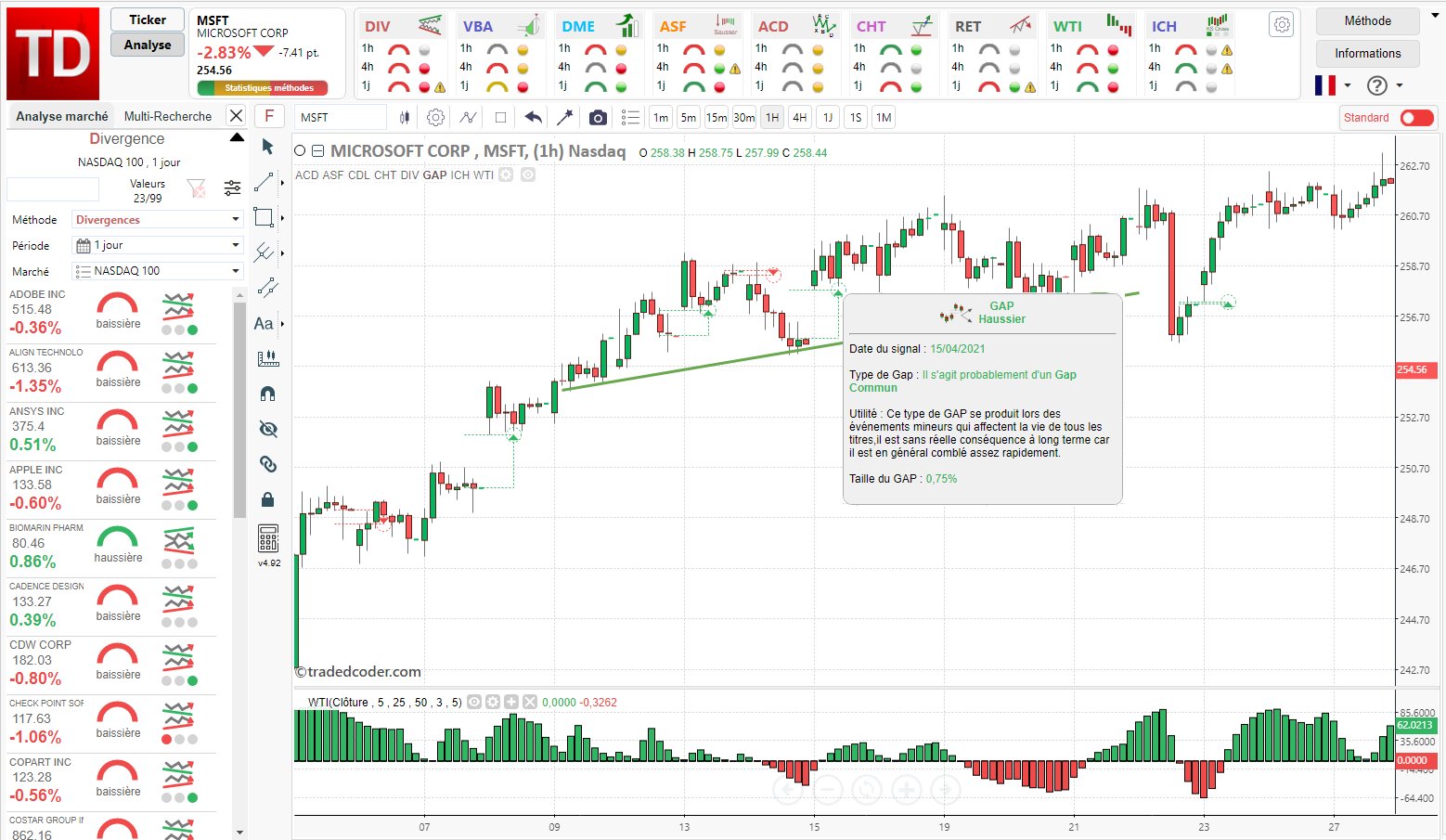Open the indicators line-chart icon

pyautogui.click(x=468, y=118)
